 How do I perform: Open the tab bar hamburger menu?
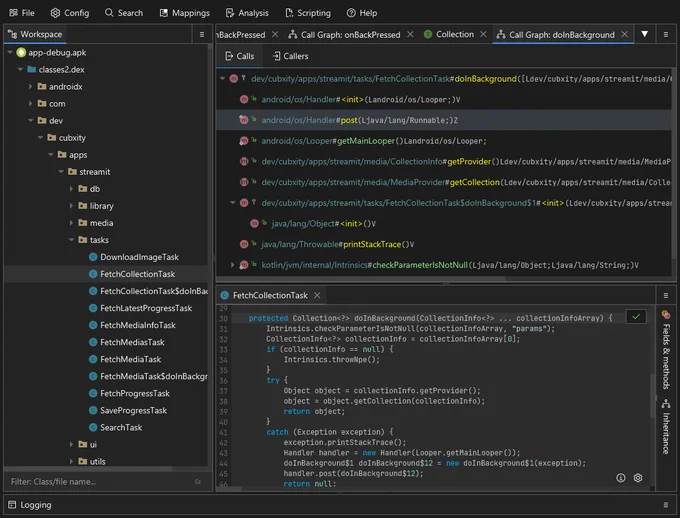(666, 34)
